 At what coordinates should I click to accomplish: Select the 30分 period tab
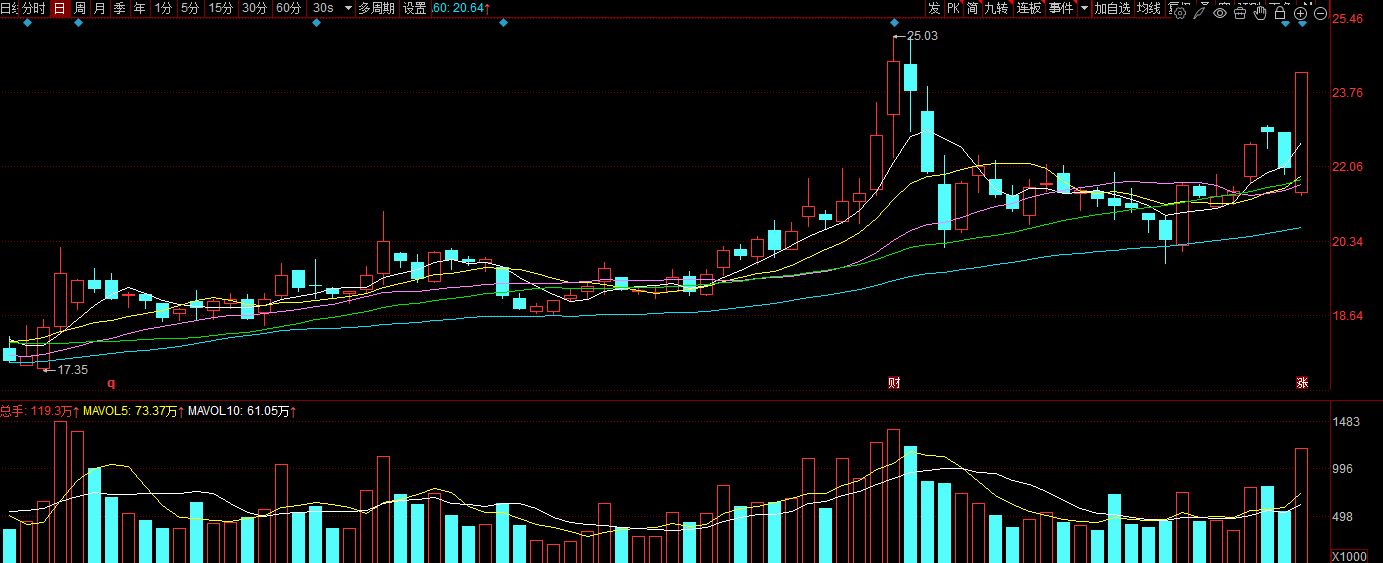254,8
